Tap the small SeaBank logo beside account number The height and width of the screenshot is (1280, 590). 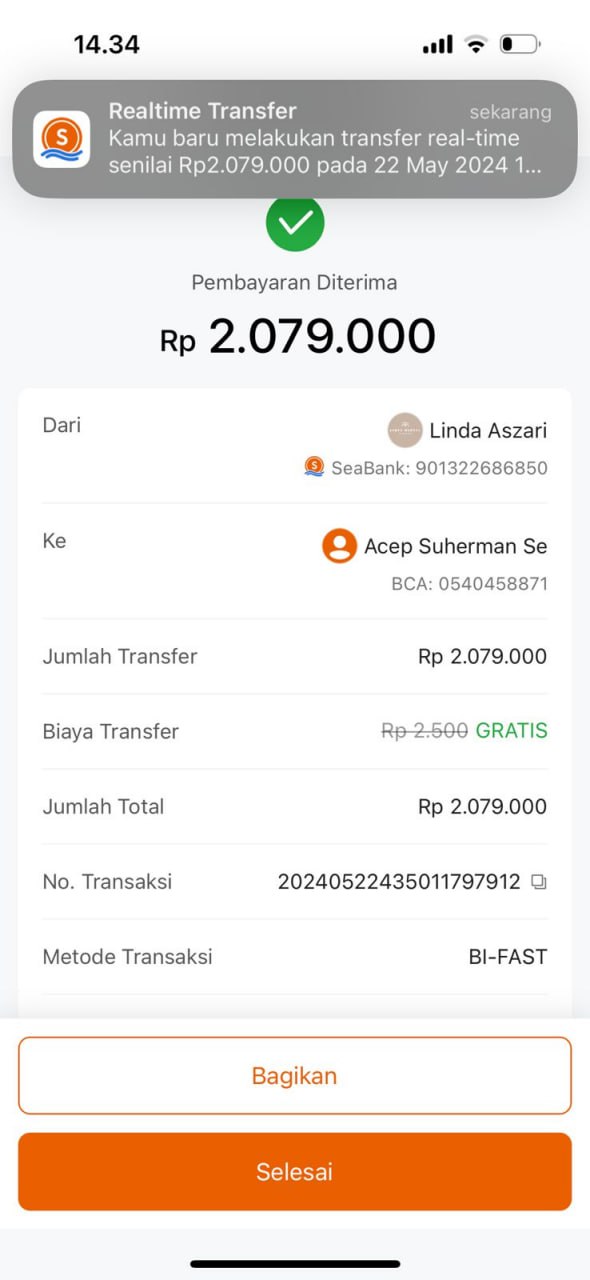coord(314,466)
